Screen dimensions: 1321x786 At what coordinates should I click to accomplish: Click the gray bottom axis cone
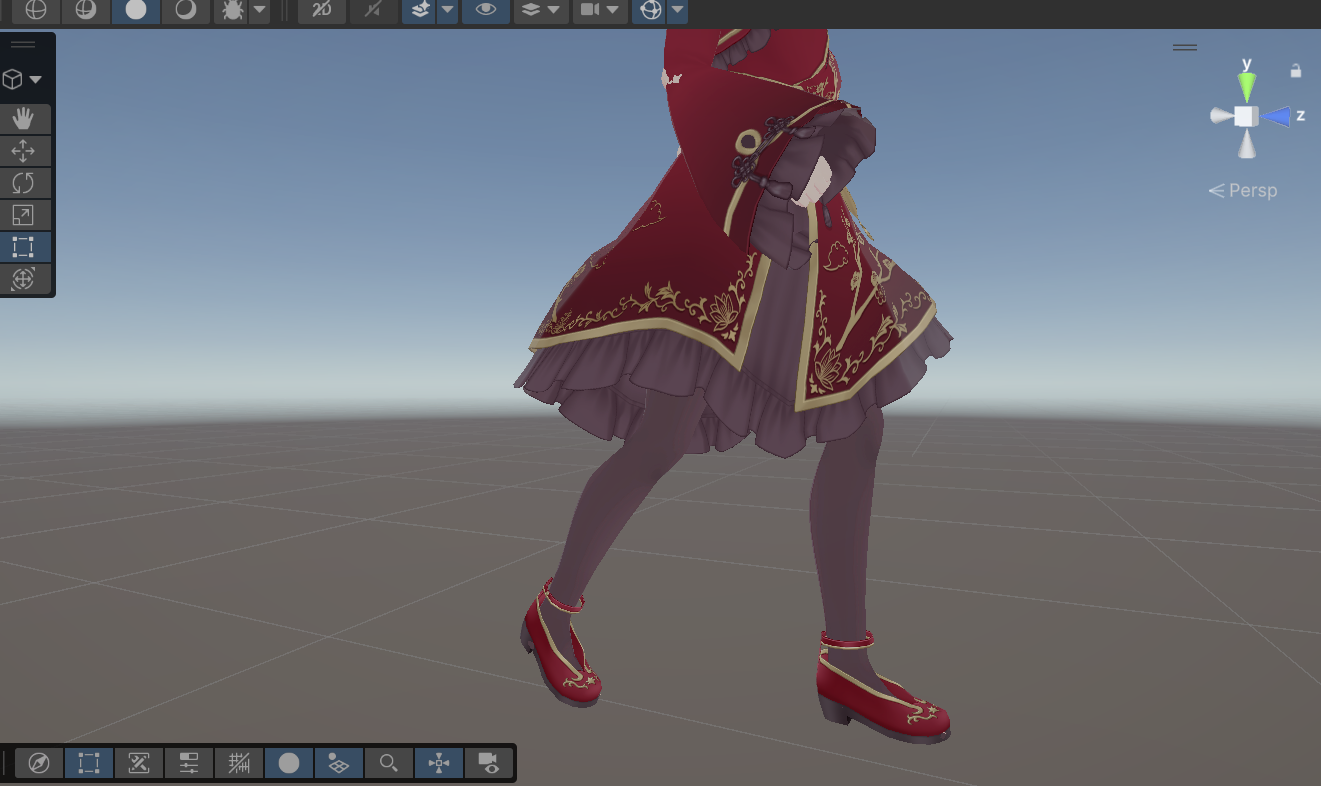point(1246,145)
